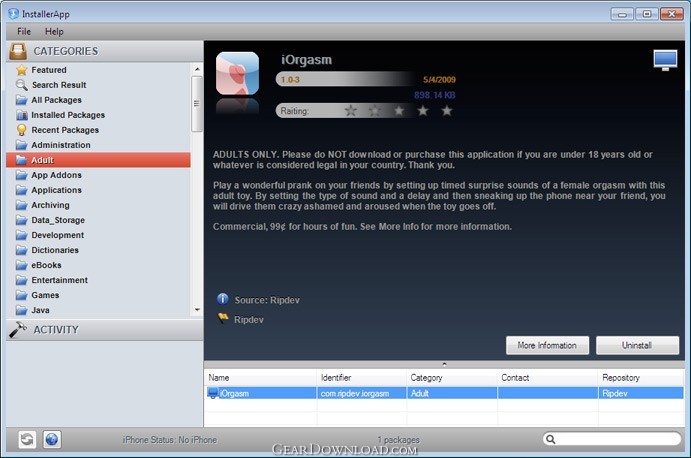Open the File menu
691x458 pixels.
click(x=24, y=31)
